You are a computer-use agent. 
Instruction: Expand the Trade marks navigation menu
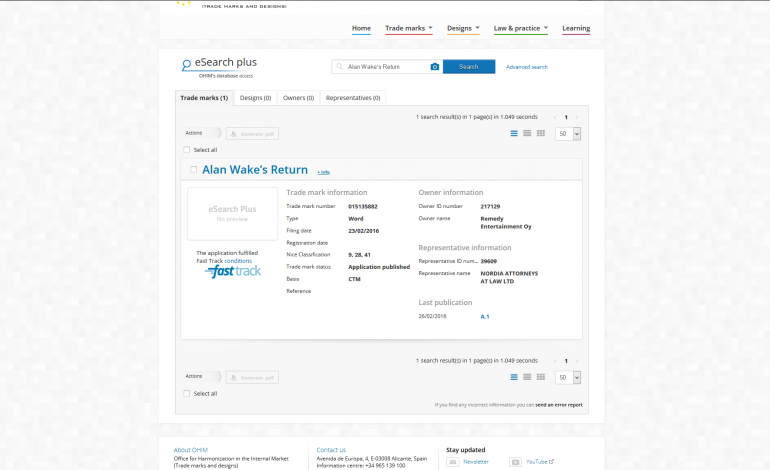click(x=409, y=28)
